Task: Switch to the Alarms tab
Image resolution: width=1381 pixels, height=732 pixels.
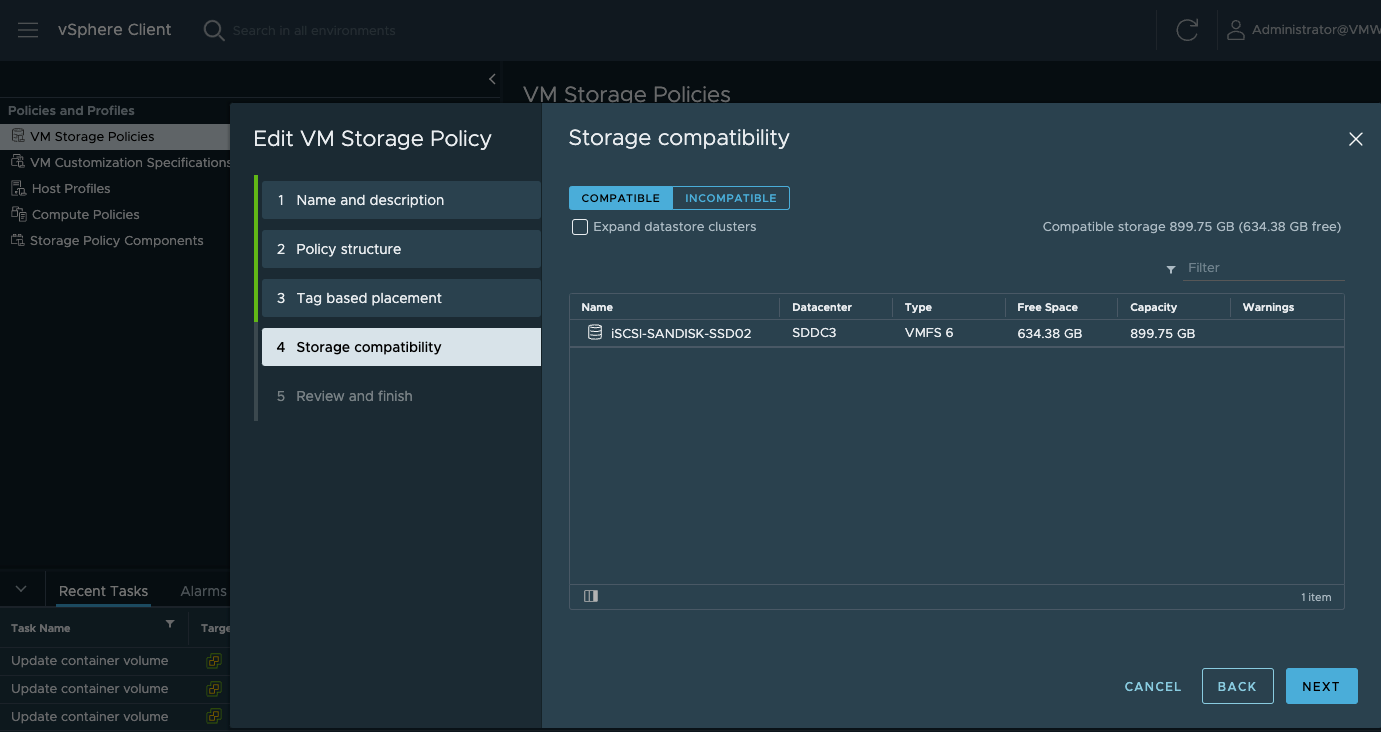Action: 203,591
